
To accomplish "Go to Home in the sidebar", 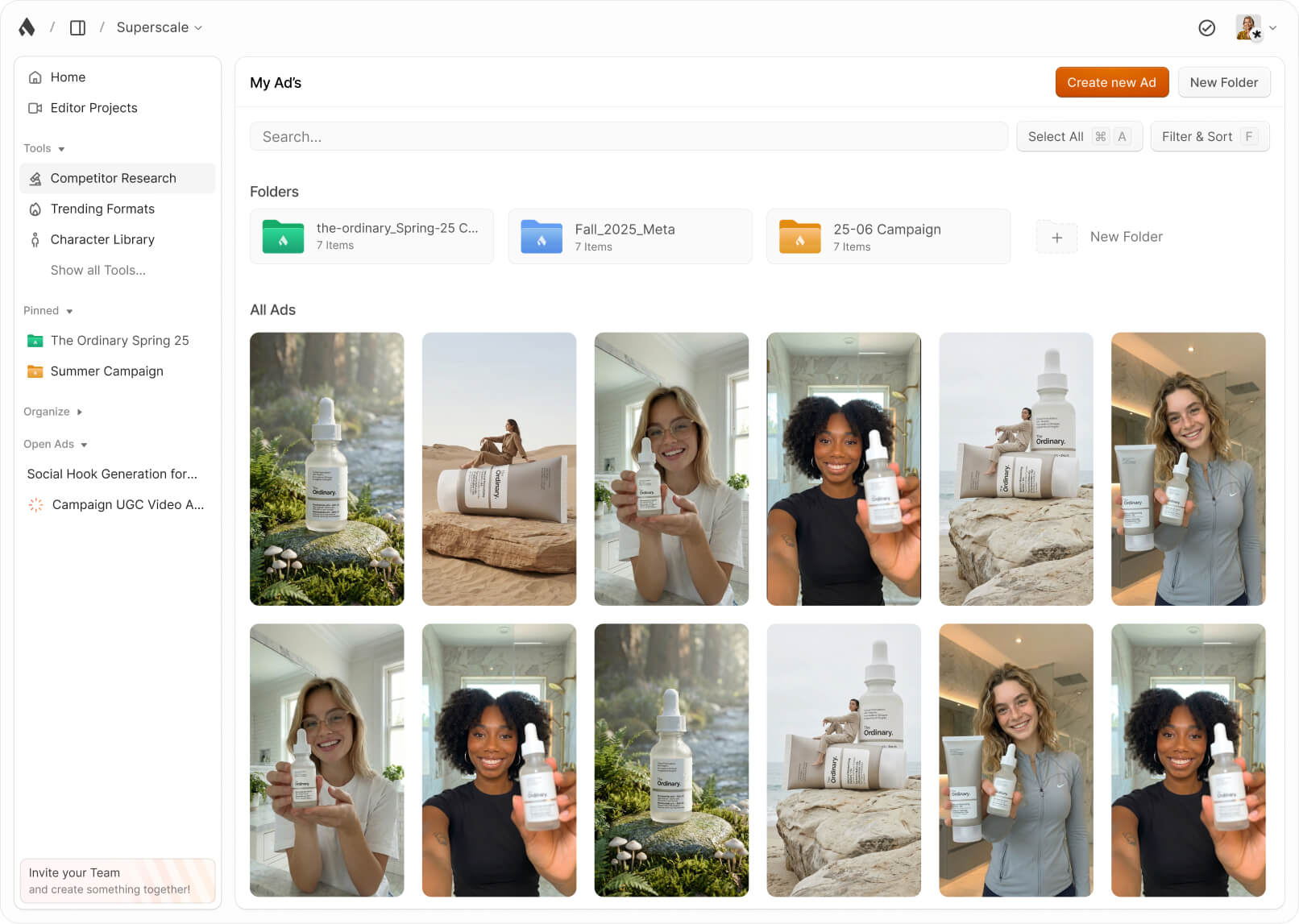I will [x=118, y=77].
